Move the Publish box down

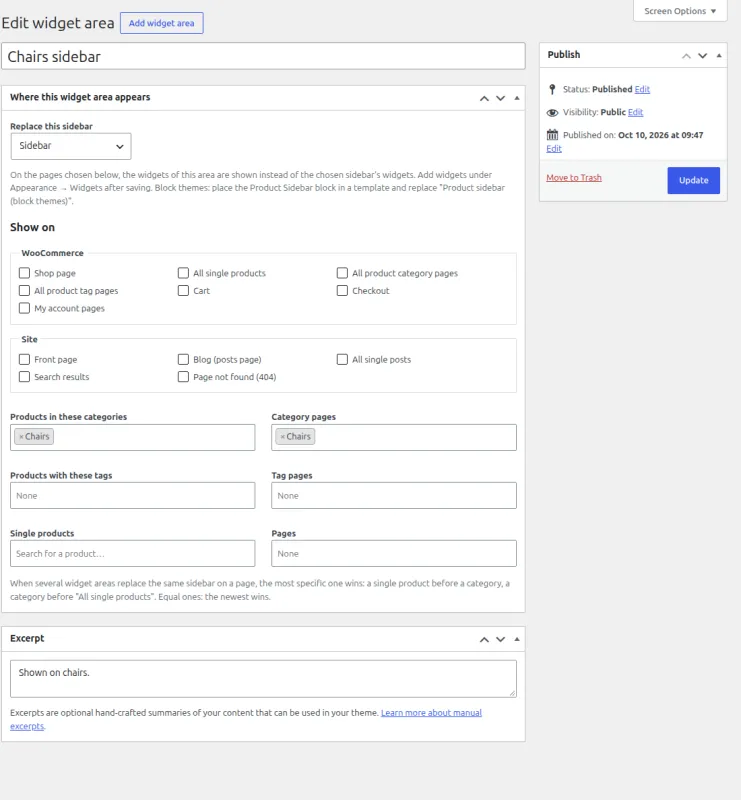[702, 56]
